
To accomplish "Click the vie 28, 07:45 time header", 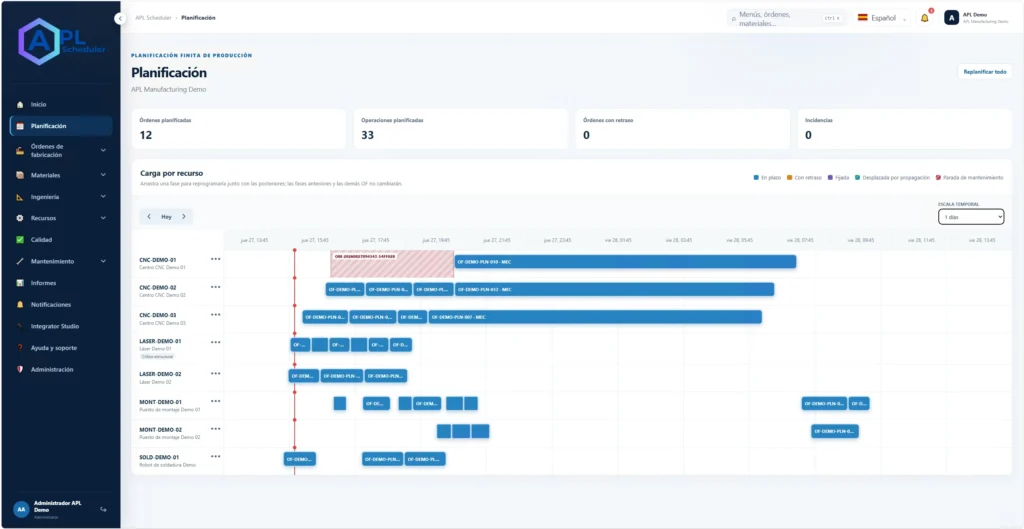I will tap(799, 240).
